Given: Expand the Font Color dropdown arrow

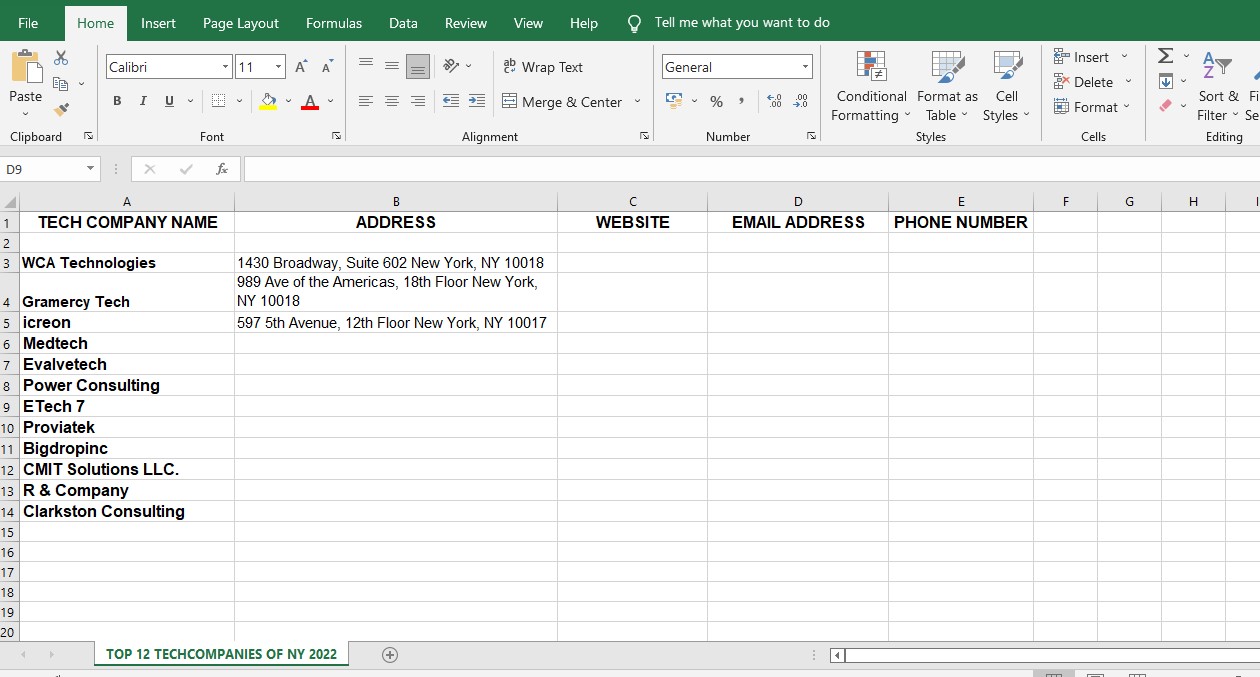Looking at the screenshot, I should click(x=330, y=101).
